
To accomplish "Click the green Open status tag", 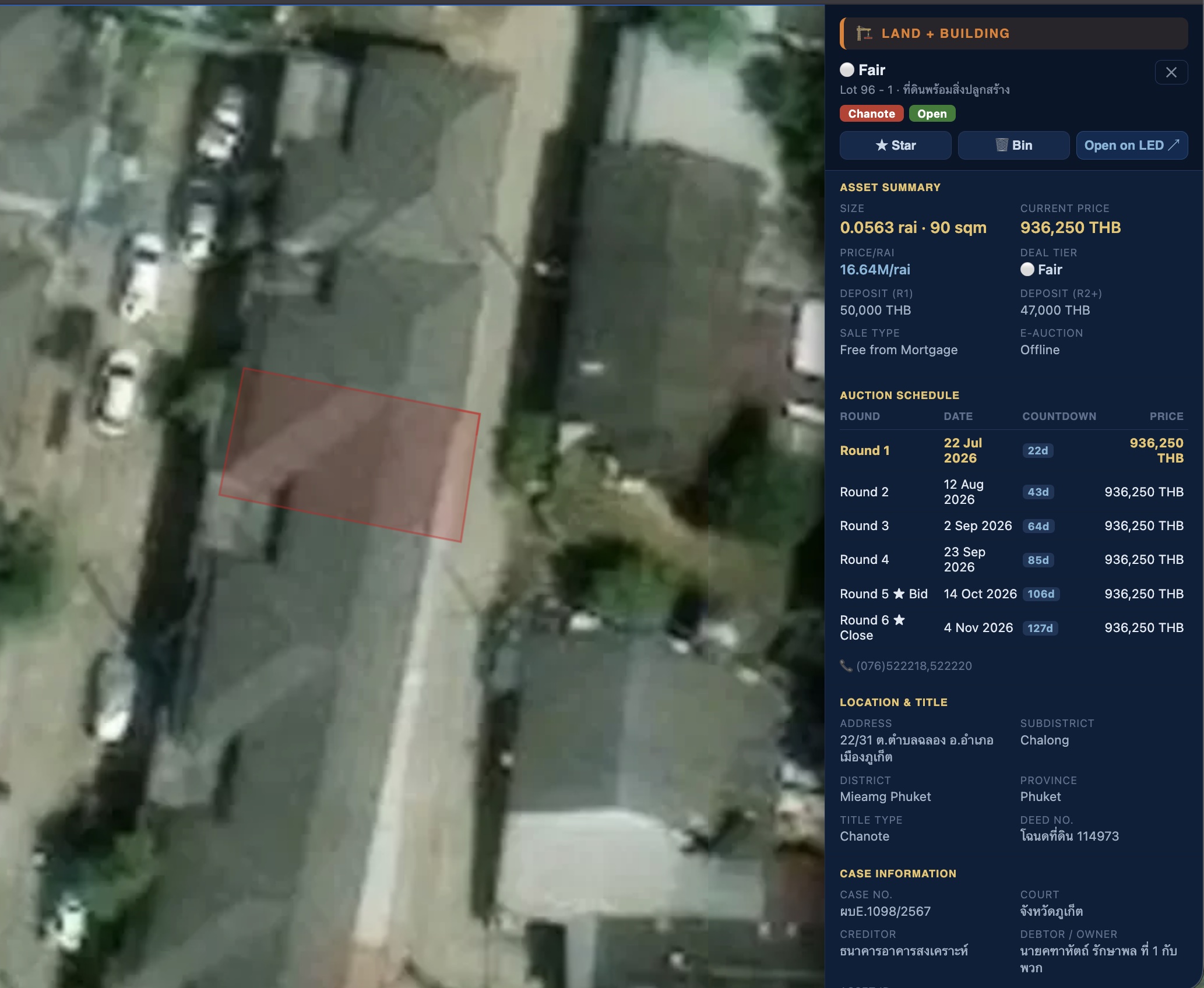I will coord(932,114).
